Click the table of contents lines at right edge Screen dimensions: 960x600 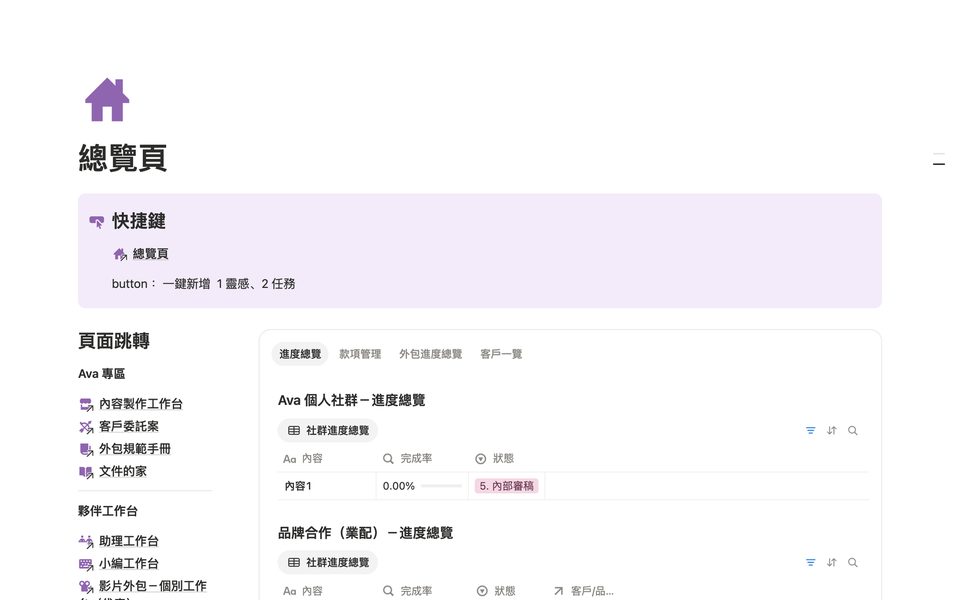click(x=939, y=159)
